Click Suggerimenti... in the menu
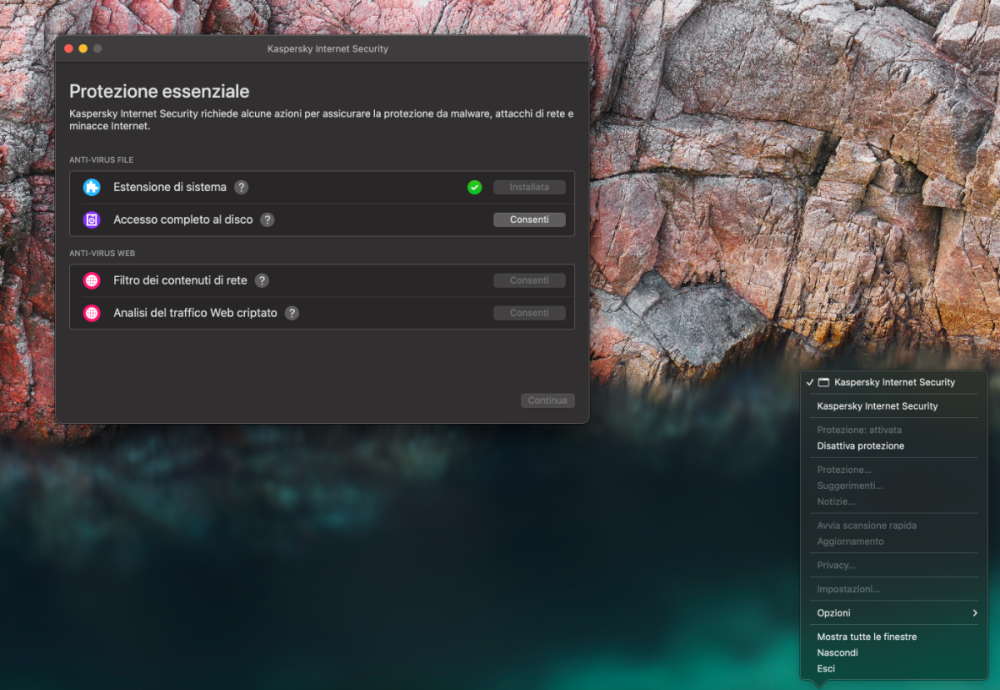The height and width of the screenshot is (690, 1000). tap(893, 485)
